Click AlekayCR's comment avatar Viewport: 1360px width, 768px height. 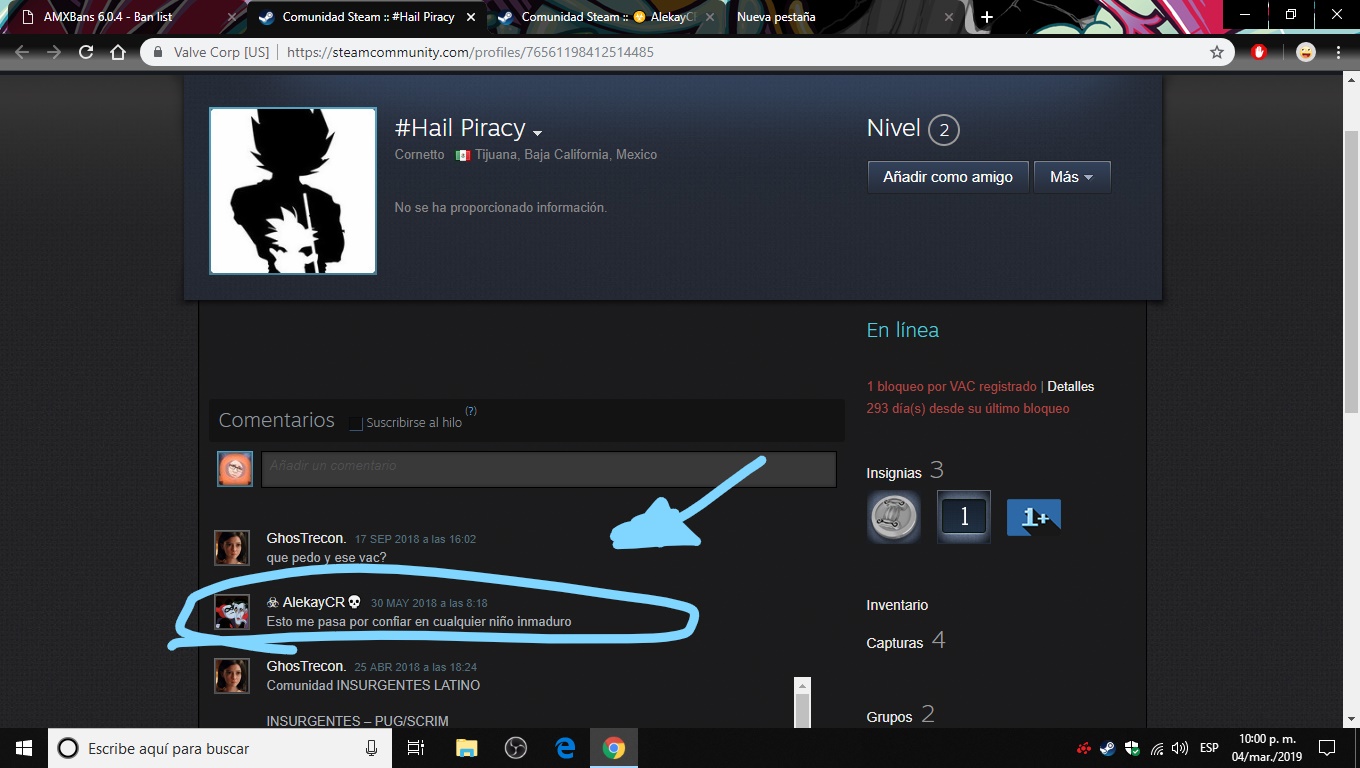tap(232, 612)
